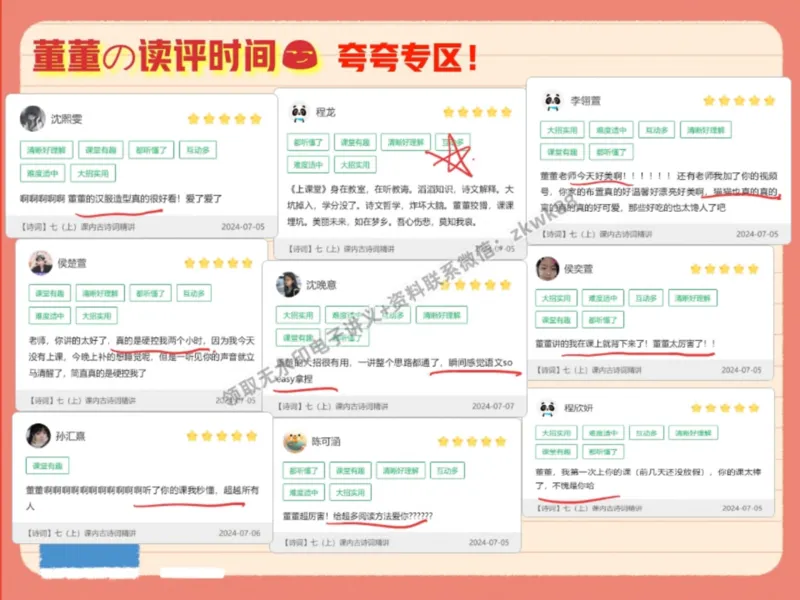Click date 2024-07-05 on 李翎萱's review
Screen dimensions: 800x600
pos(757,234)
